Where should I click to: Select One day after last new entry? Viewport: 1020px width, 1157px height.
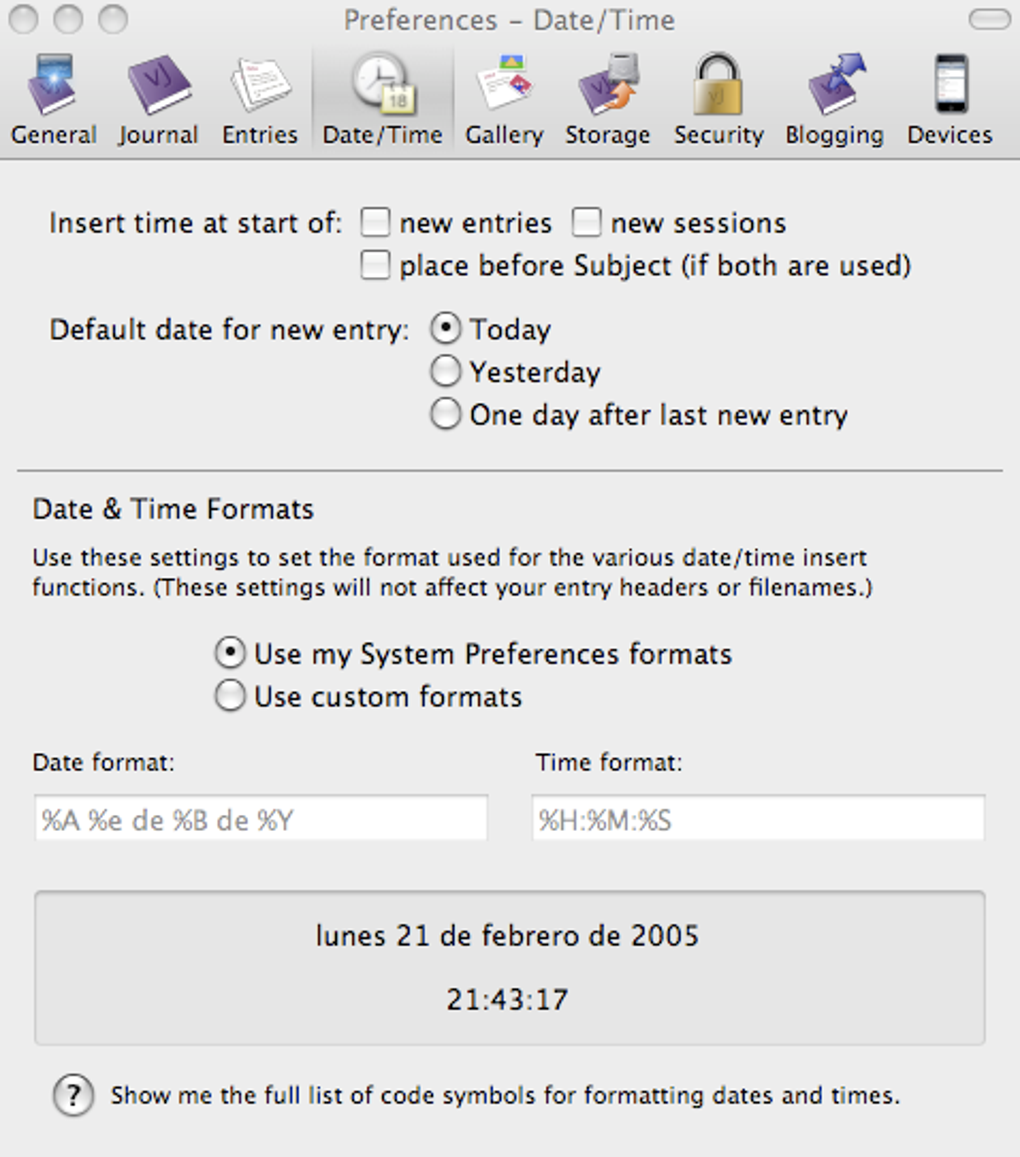click(x=446, y=415)
